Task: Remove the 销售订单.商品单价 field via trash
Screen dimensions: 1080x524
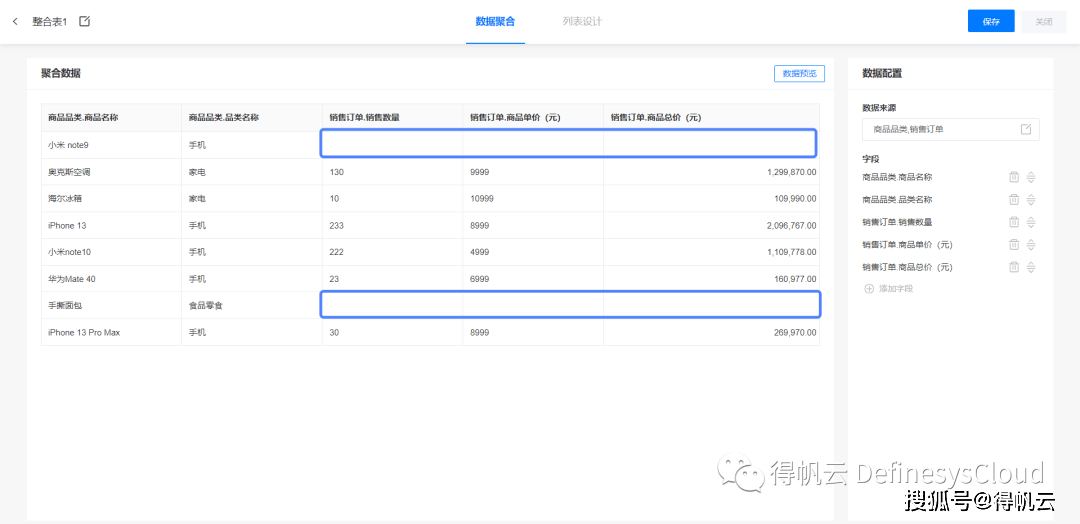Action: pyautogui.click(x=1014, y=244)
